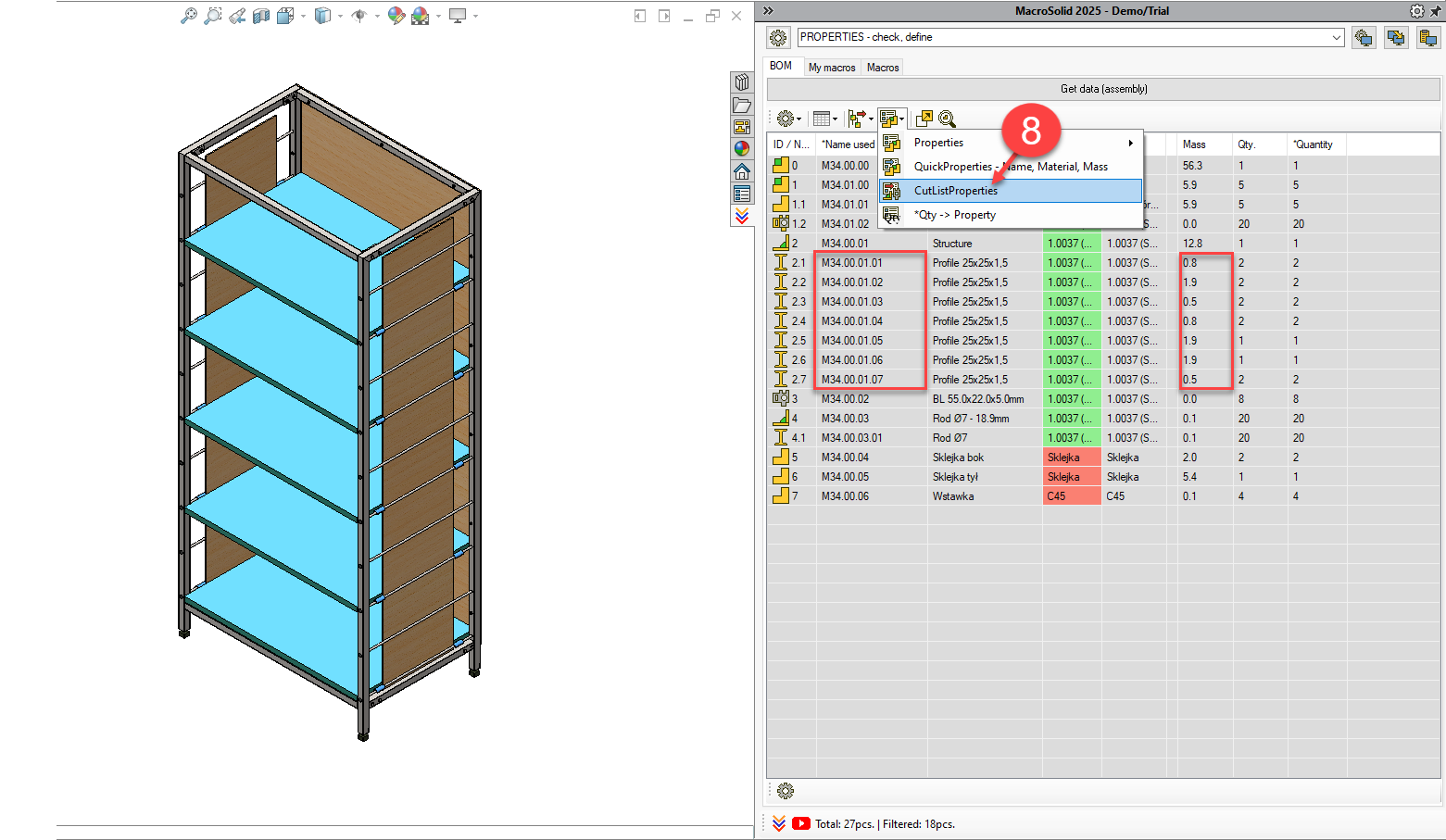This screenshot has width=1446, height=840.
Task: Switch to the BOM tab
Action: tap(781, 66)
